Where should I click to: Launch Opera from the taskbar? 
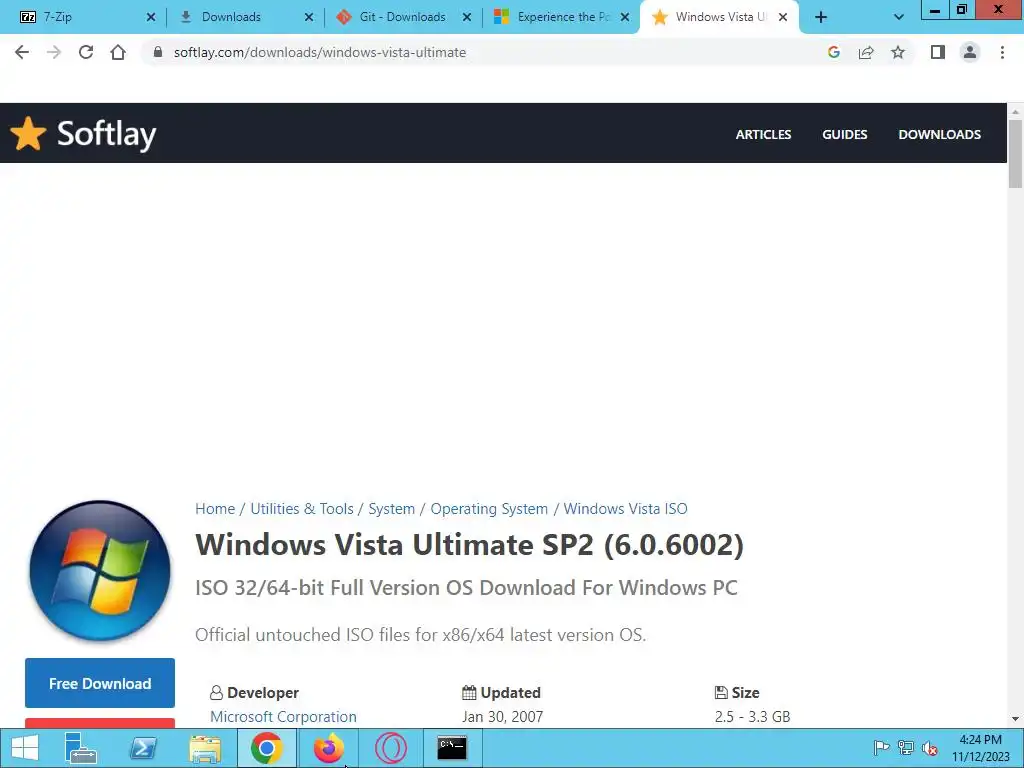391,748
